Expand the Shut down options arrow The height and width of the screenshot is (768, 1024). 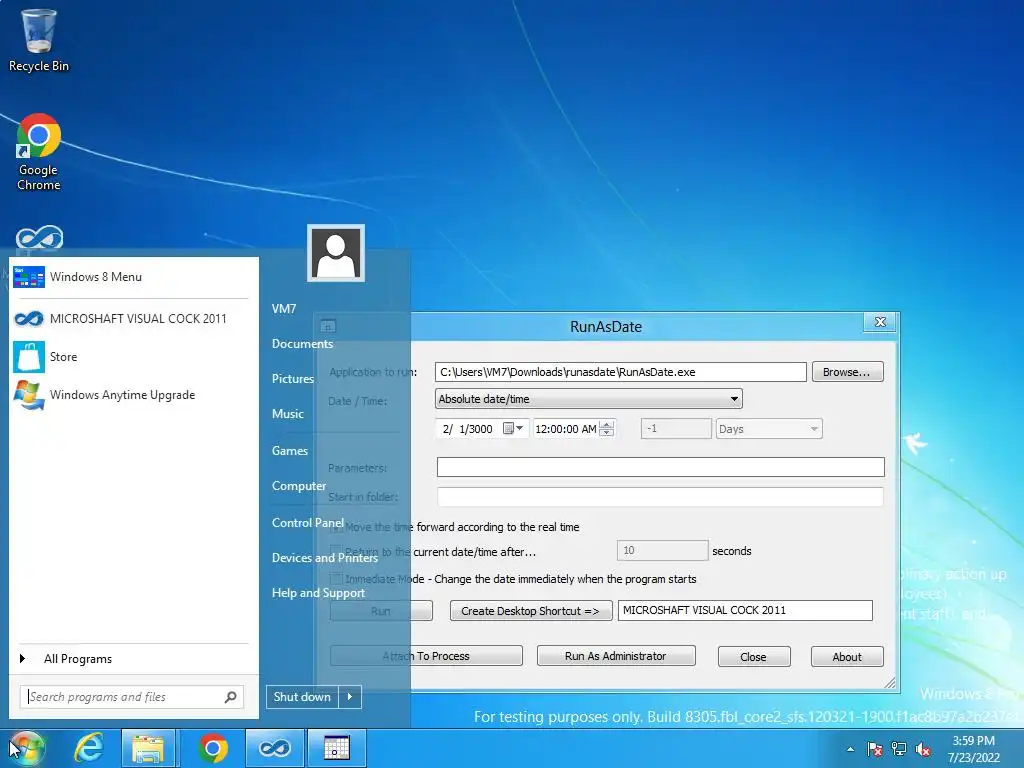350,697
